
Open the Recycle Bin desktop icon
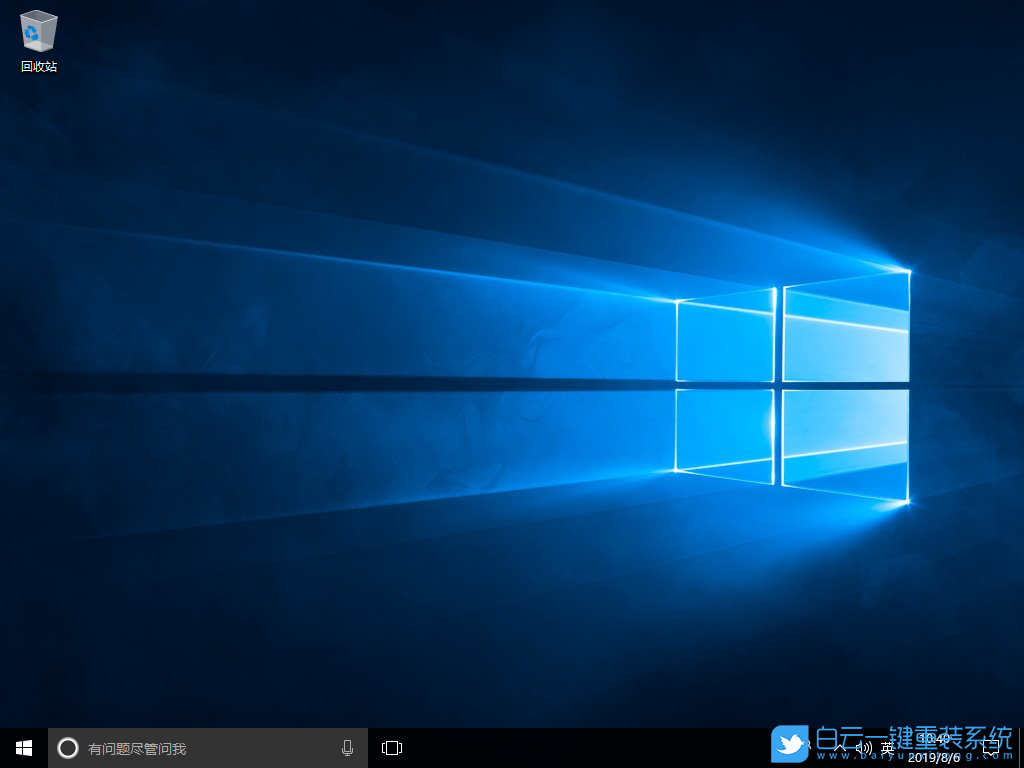point(38,32)
